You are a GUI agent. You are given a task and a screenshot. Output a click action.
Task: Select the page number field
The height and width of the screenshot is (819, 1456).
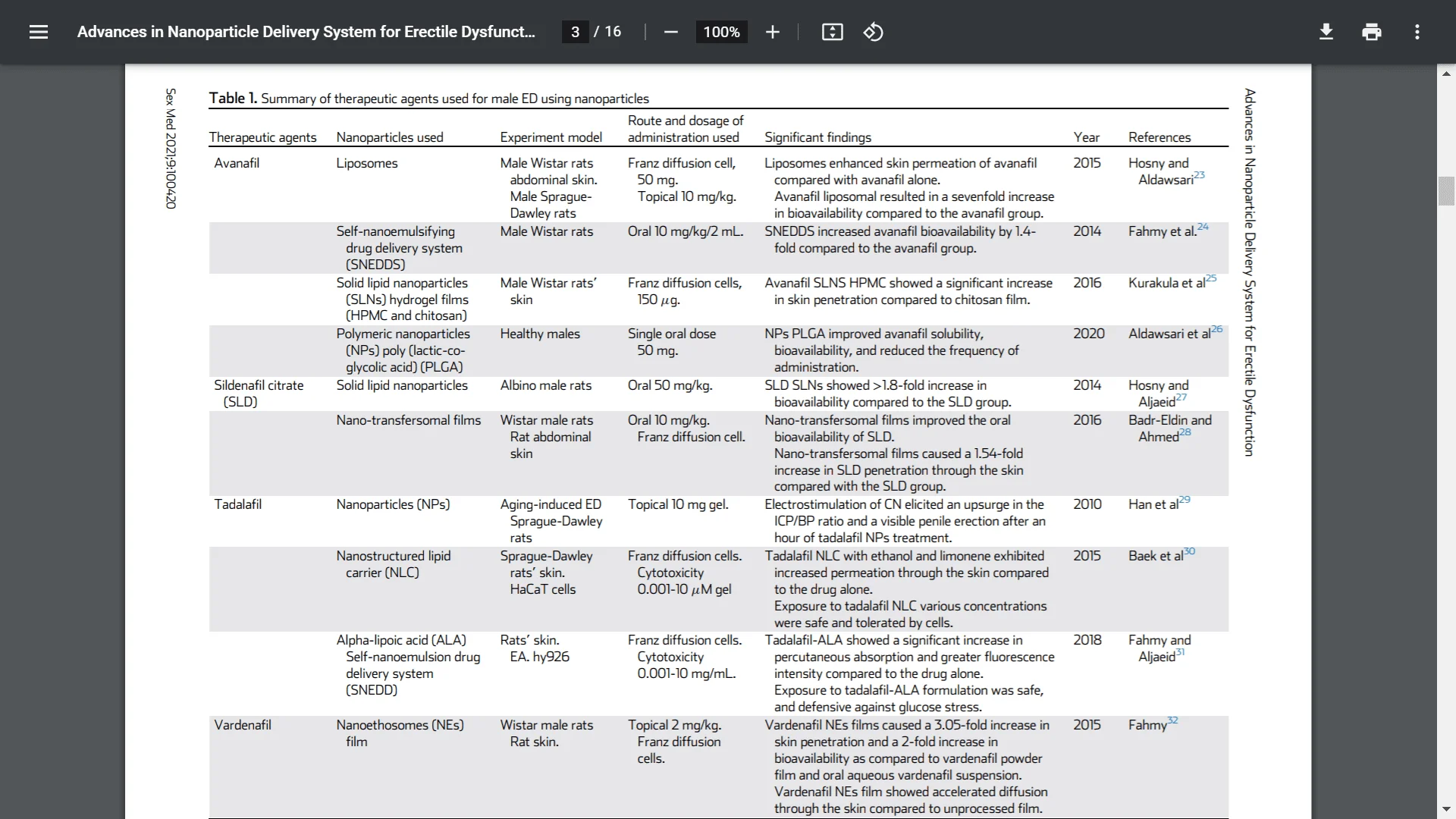[x=575, y=32]
